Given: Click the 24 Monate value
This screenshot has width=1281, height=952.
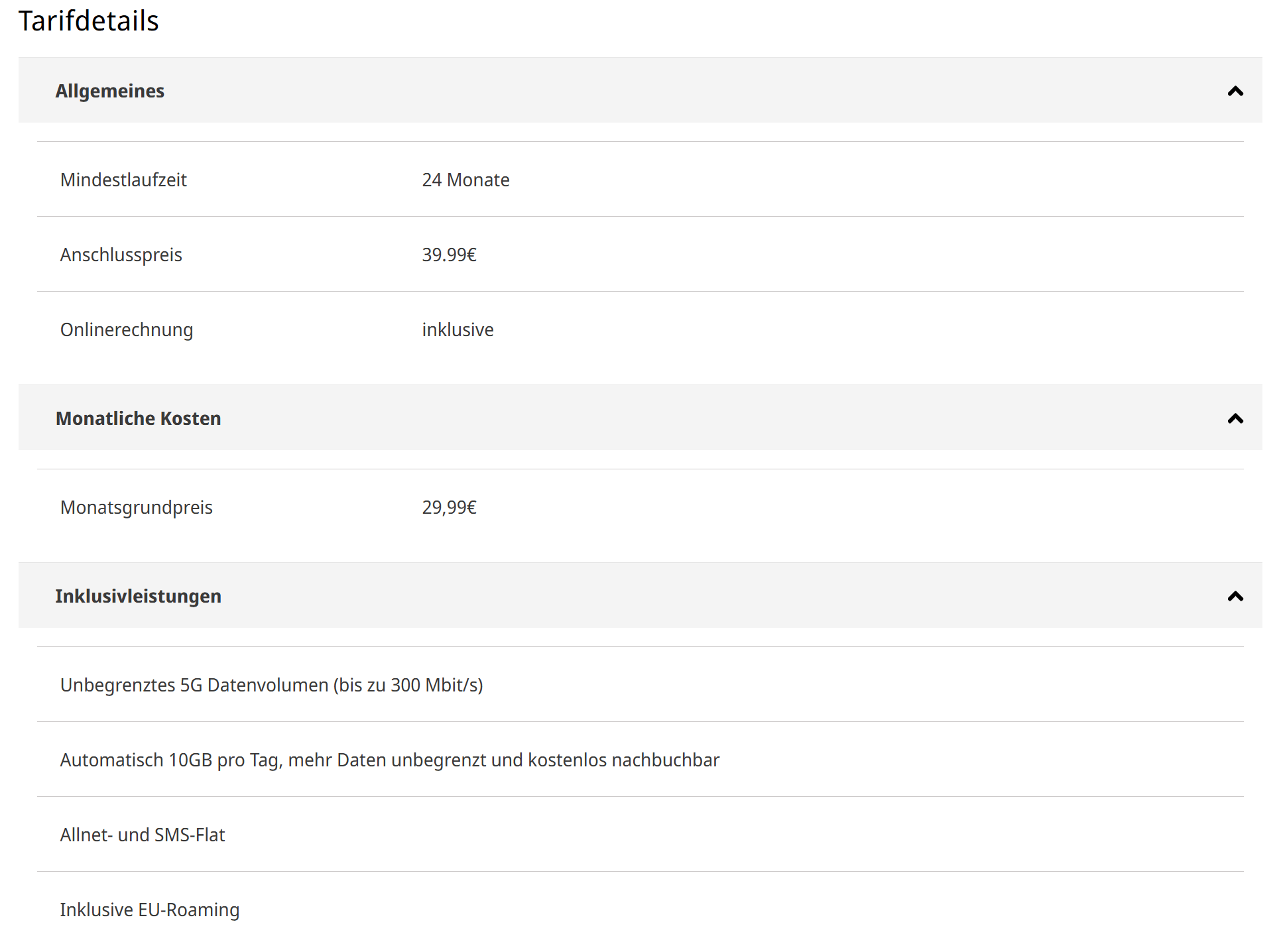Looking at the screenshot, I should pyautogui.click(x=465, y=180).
